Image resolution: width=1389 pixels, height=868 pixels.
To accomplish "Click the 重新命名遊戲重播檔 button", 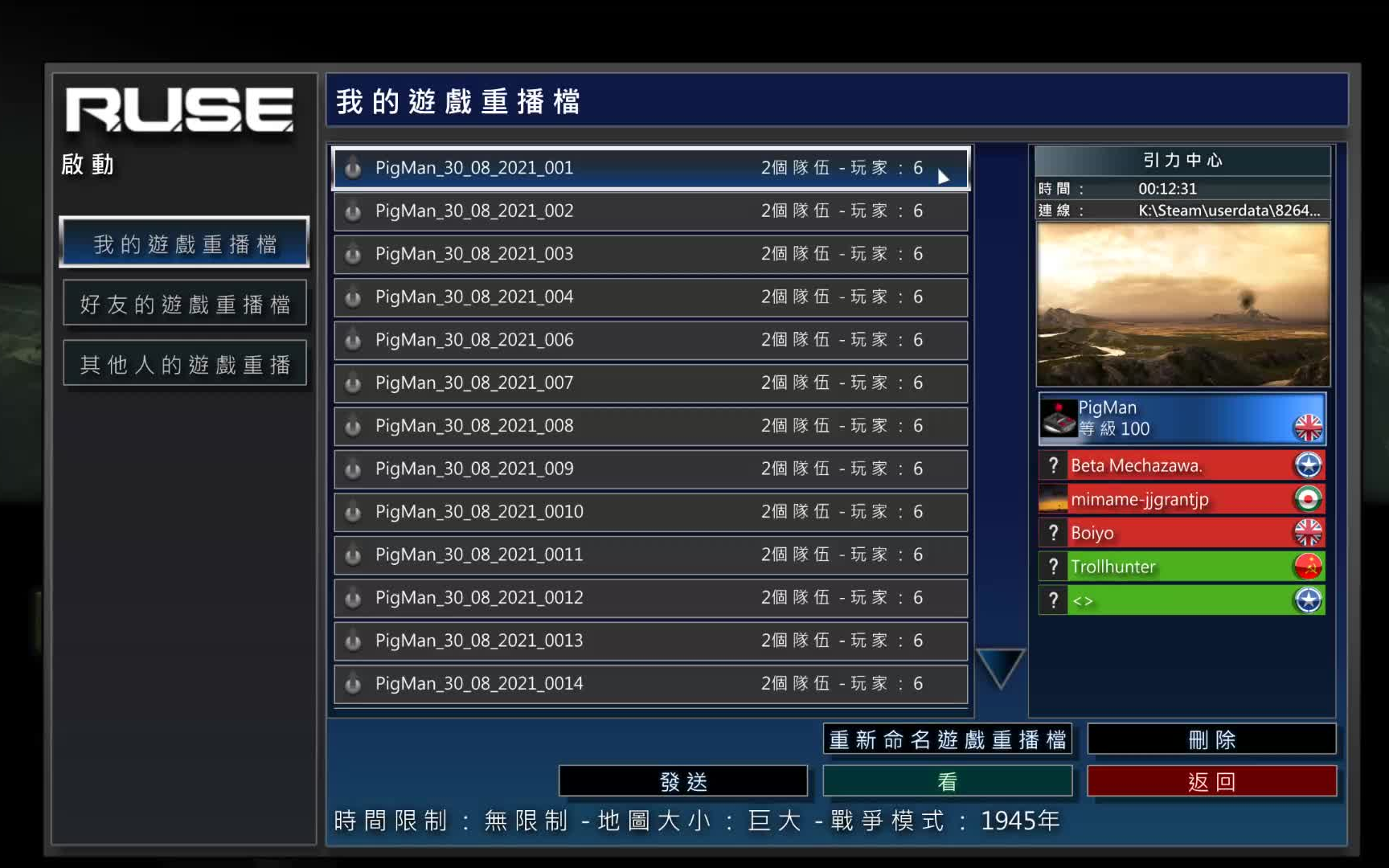I will (947, 739).
